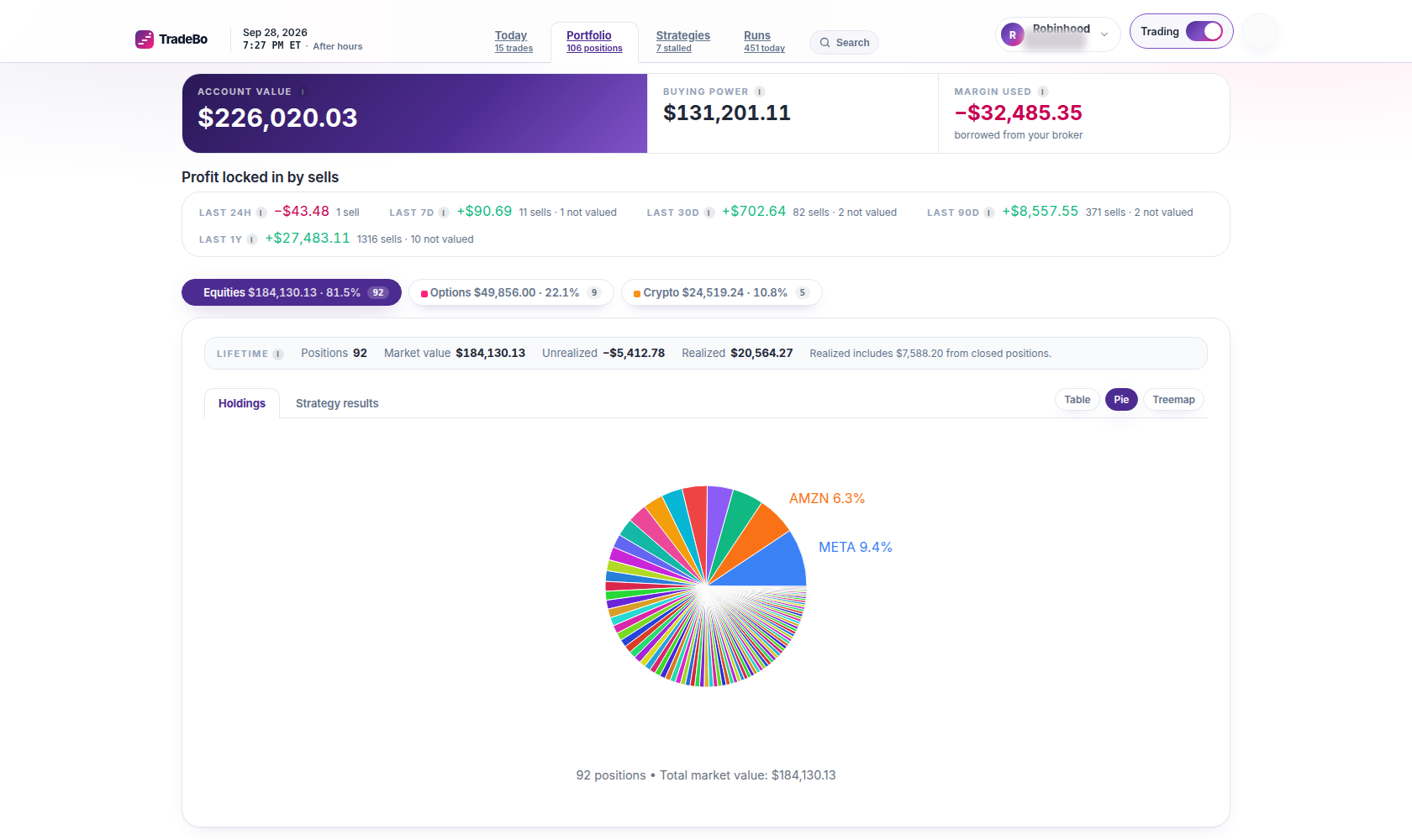Open the Runs tab
This screenshot has width=1412, height=840.
(764, 41)
